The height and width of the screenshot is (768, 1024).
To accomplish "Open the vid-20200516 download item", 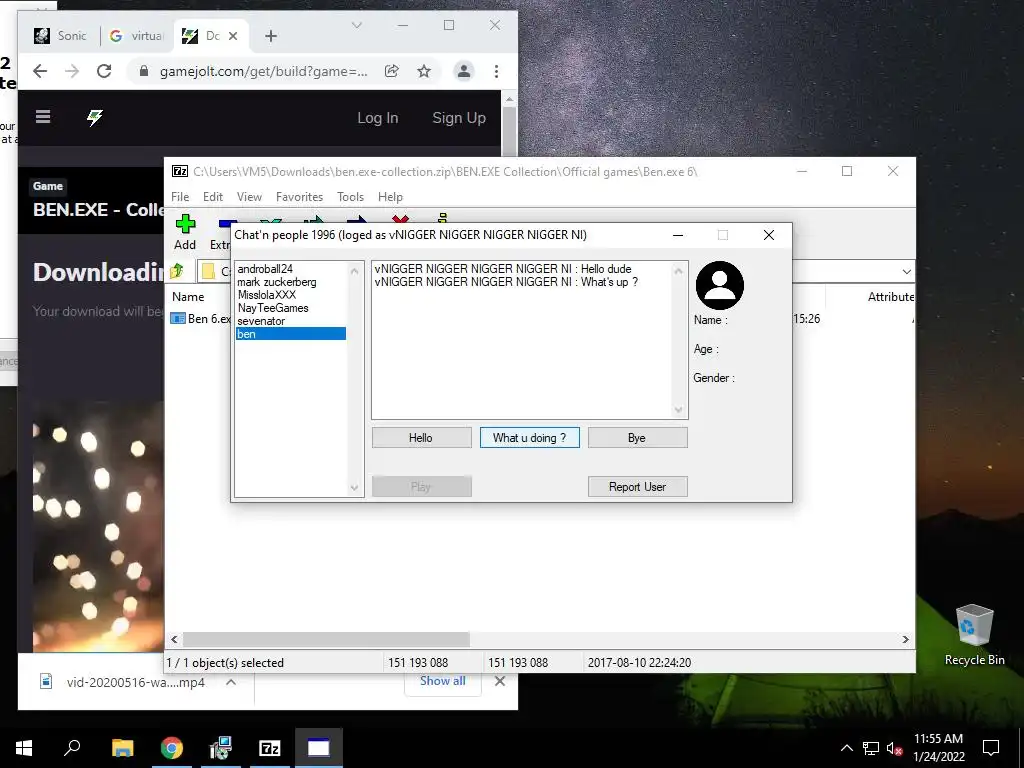I will (x=124, y=682).
